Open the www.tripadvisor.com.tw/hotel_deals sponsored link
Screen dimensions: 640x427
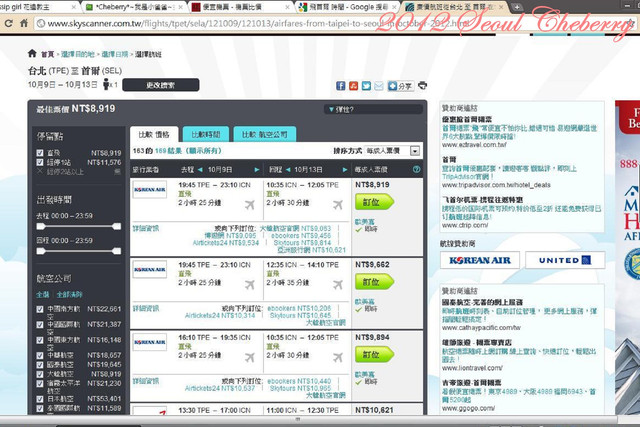click(496, 185)
